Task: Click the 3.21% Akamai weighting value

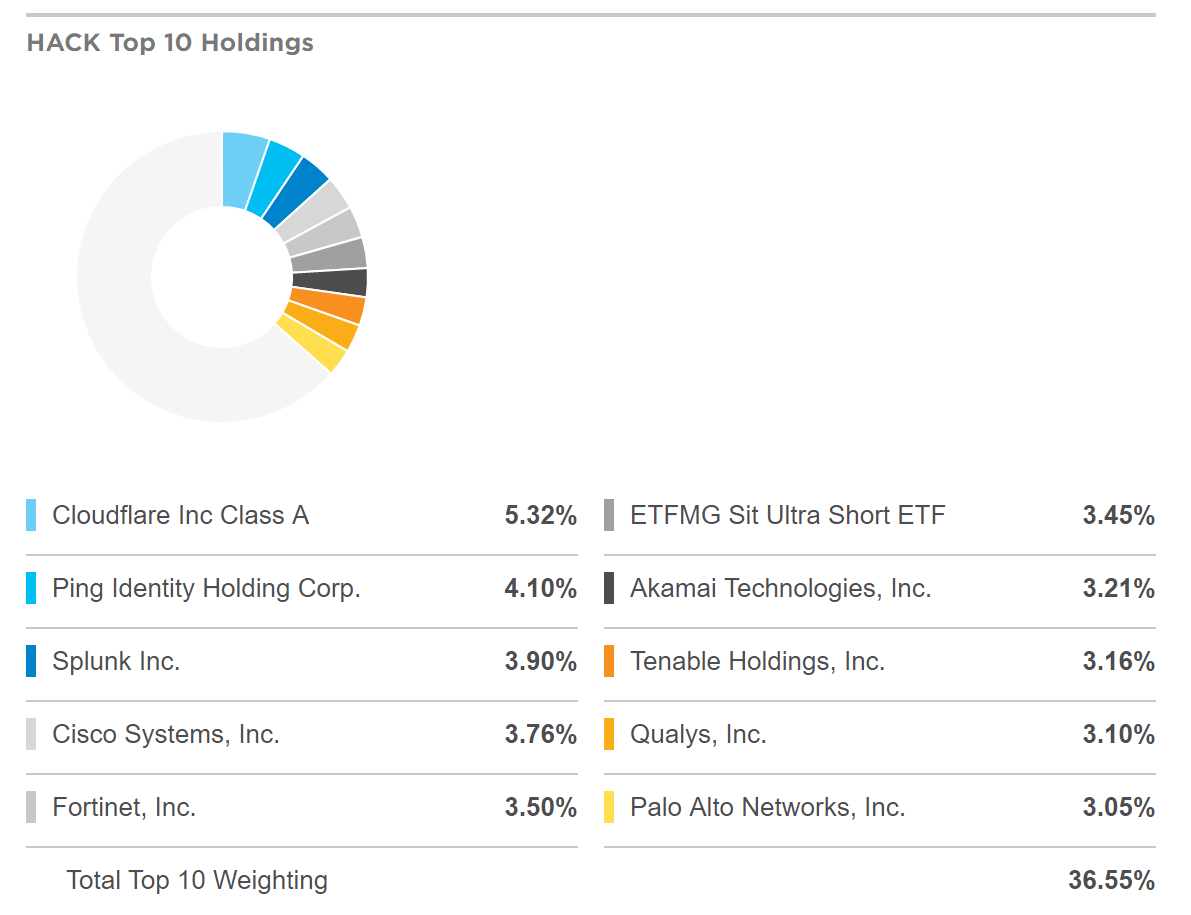Action: [1119, 588]
